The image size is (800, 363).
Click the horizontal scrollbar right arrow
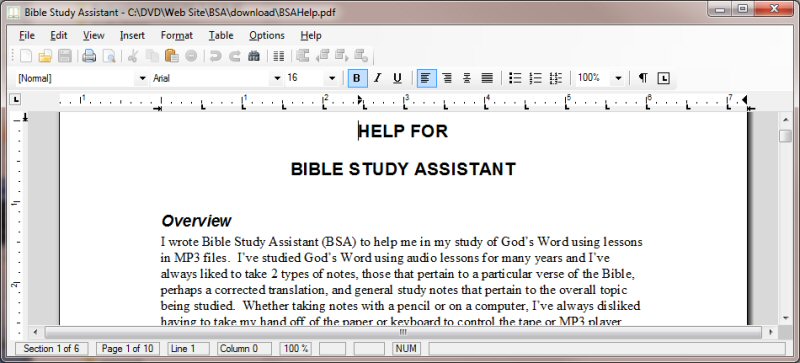(x=770, y=332)
